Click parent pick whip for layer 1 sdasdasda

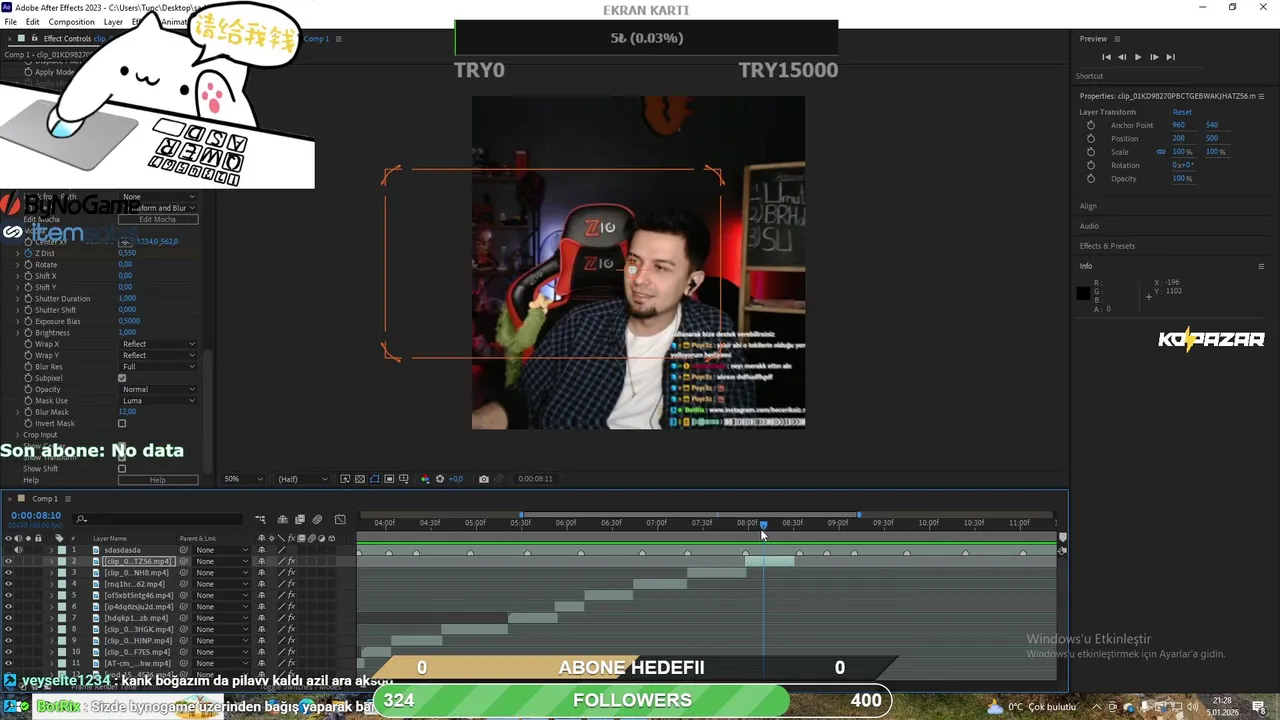(184, 550)
